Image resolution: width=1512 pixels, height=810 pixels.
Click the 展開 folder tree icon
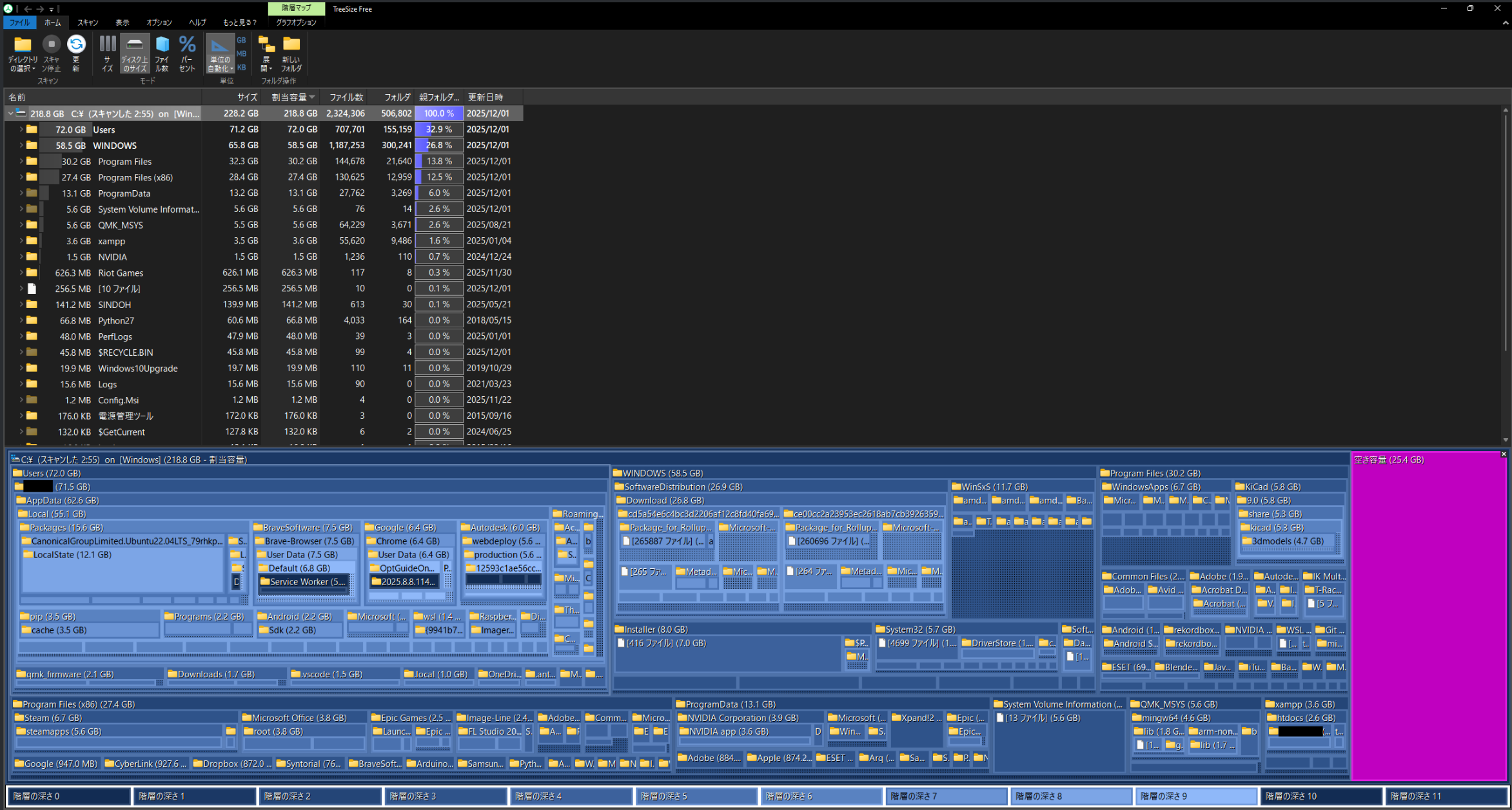[266, 44]
